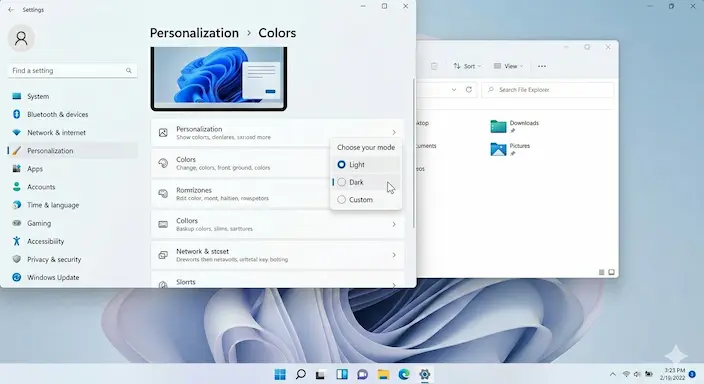Open the notification badge in the taskbar

coord(692,374)
